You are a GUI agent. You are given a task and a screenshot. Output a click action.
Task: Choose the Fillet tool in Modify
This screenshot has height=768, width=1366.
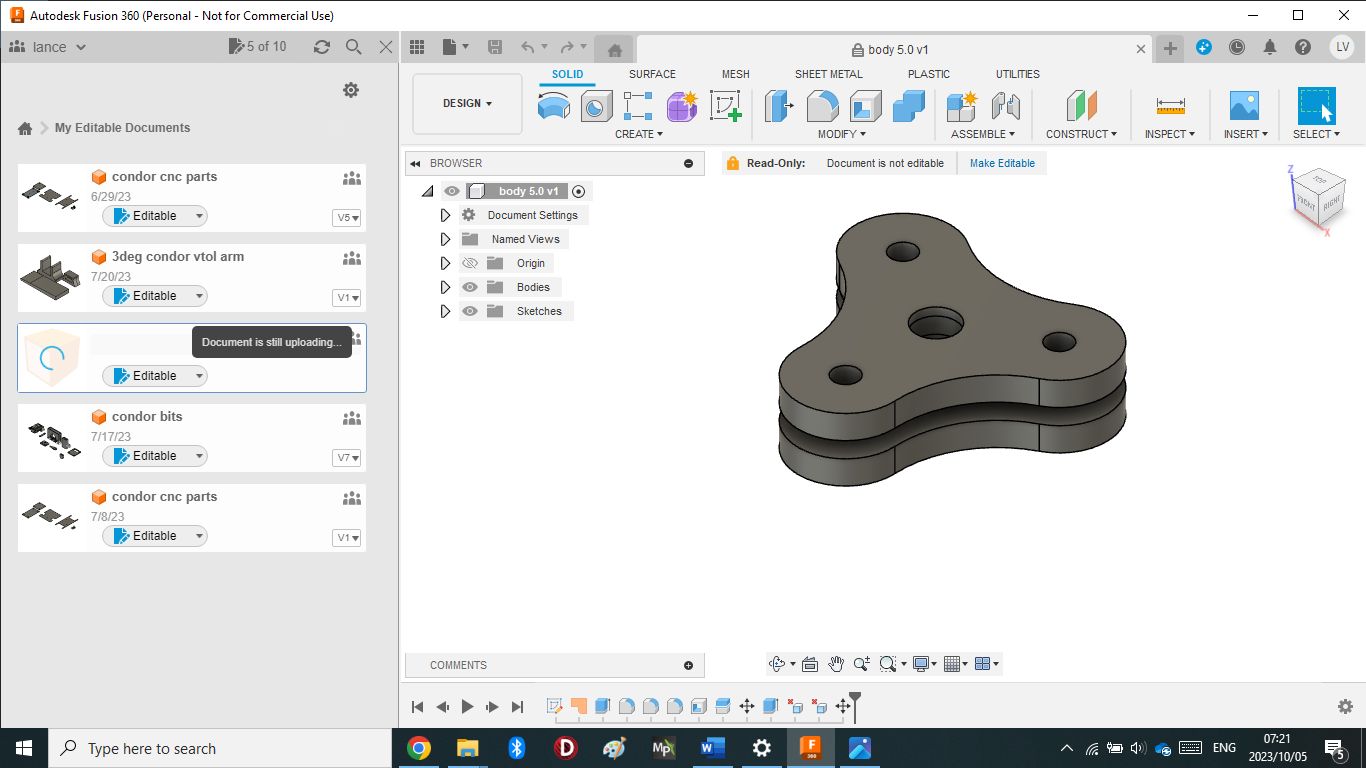[x=822, y=106]
